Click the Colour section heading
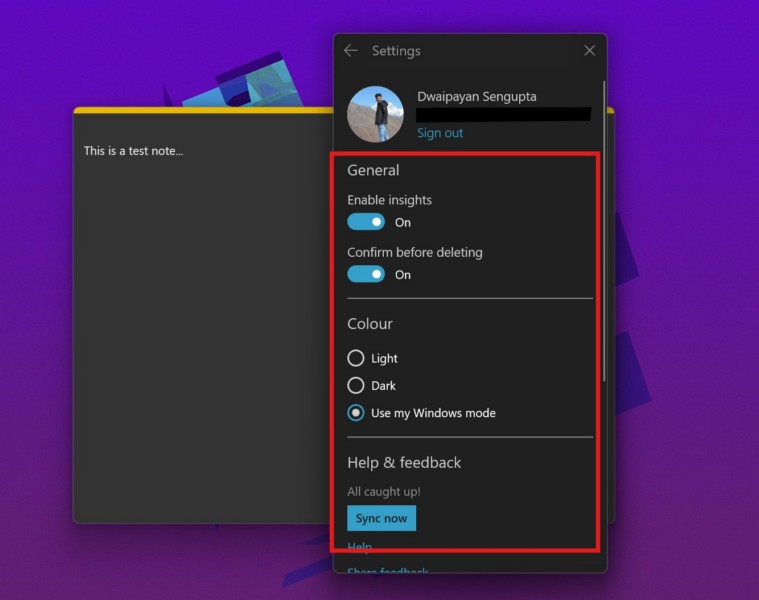Screen dimensions: 759x600 click(x=370, y=324)
